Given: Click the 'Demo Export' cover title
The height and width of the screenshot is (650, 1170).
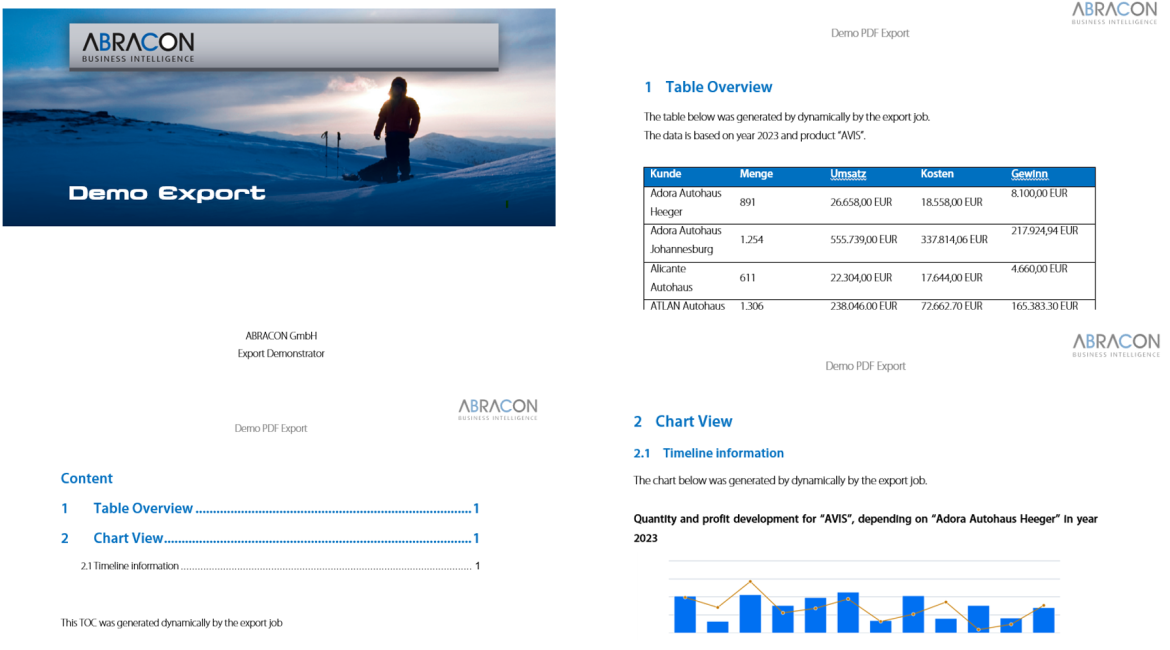Looking at the screenshot, I should (x=167, y=193).
